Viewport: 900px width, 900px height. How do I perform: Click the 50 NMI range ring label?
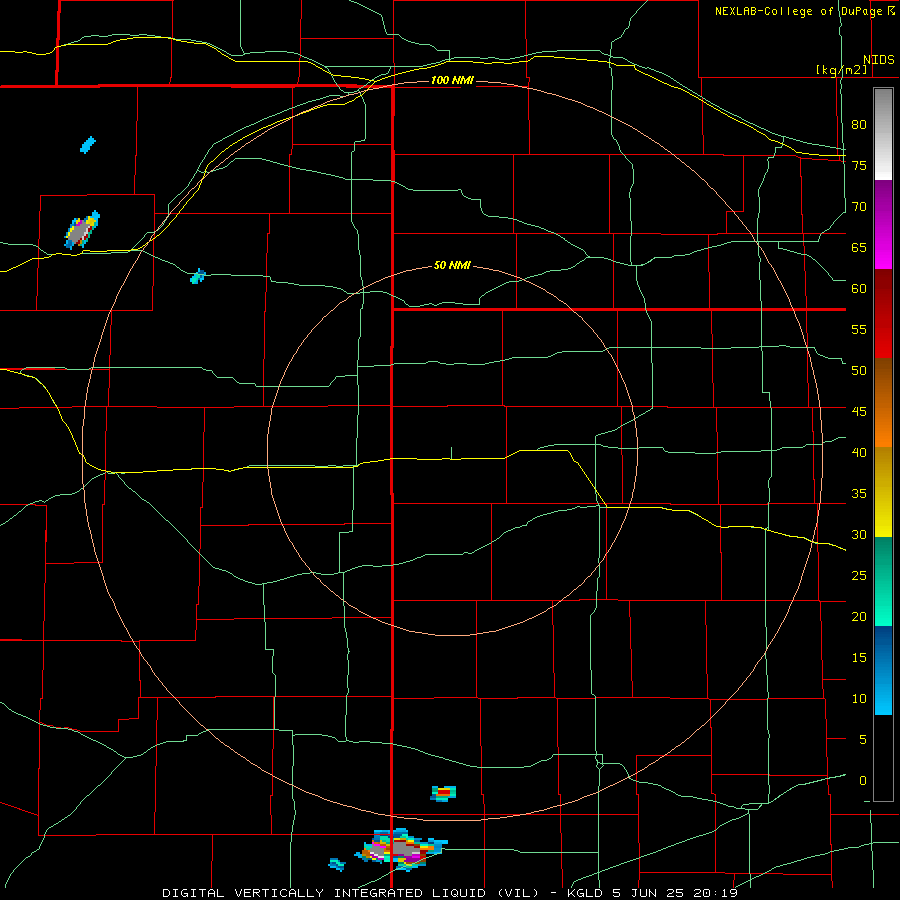point(452,265)
